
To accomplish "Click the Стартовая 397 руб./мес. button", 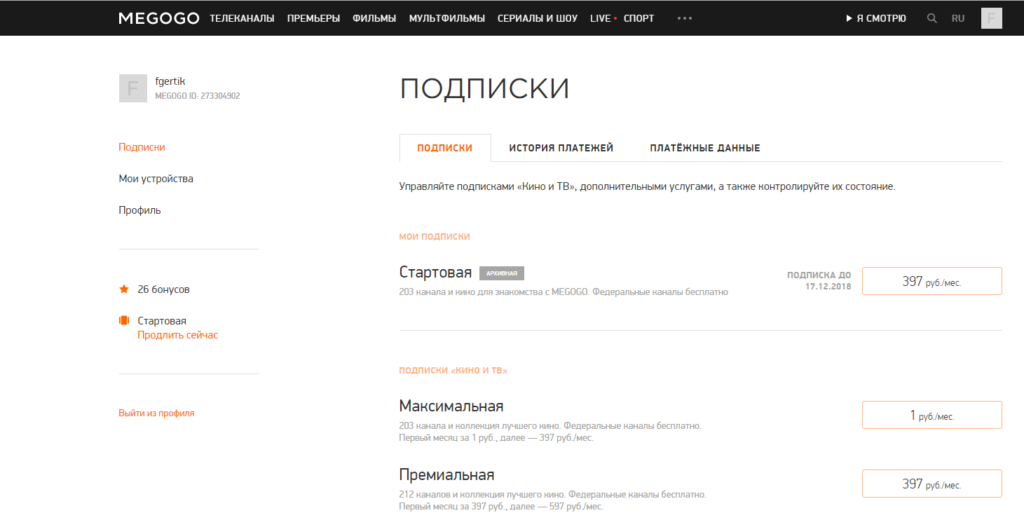I will pos(932,281).
